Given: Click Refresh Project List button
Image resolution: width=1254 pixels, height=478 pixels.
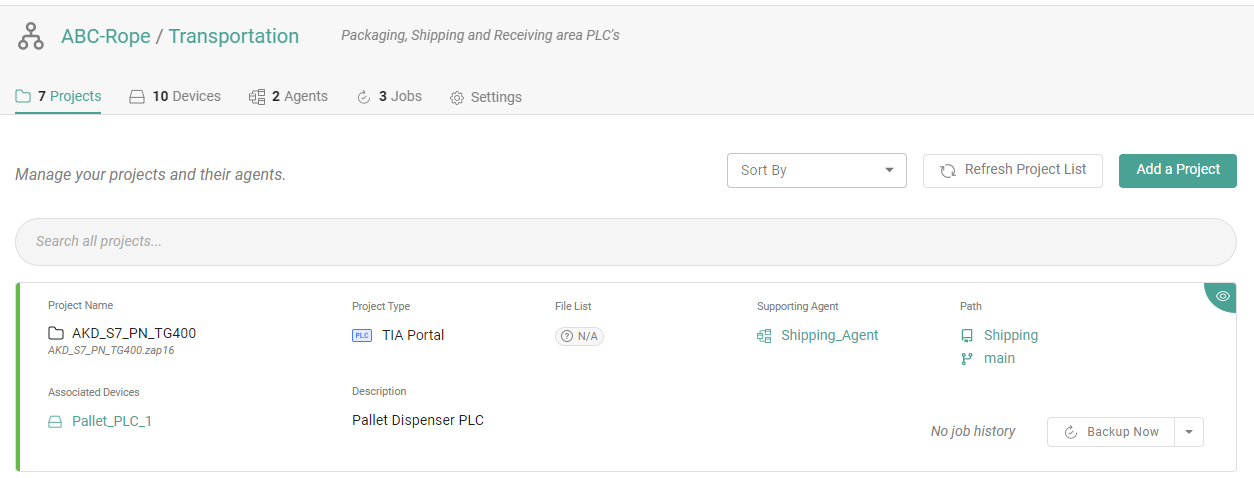Looking at the screenshot, I should point(1012,170).
